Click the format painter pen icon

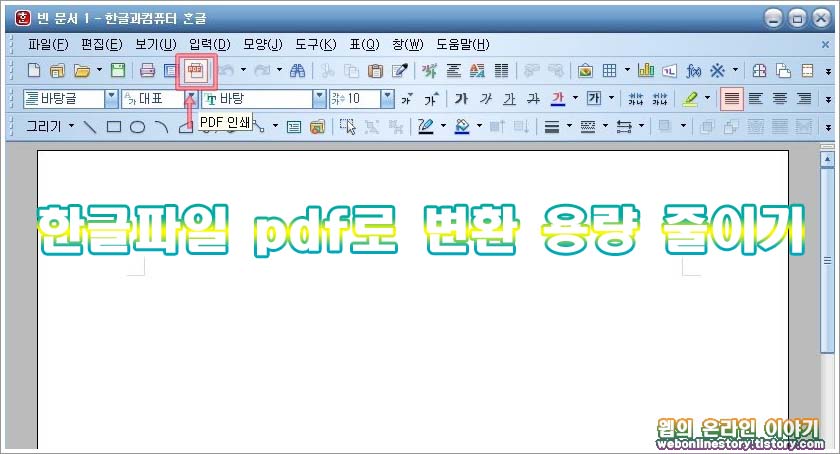tap(400, 70)
